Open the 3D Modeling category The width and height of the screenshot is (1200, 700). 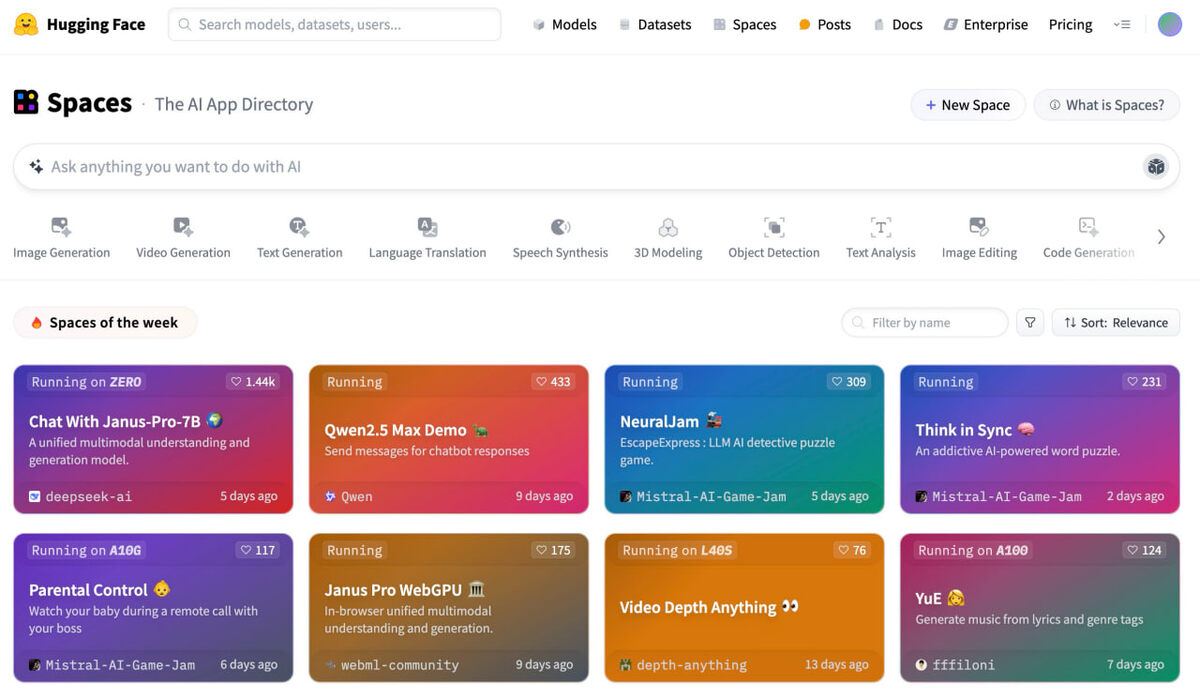click(x=668, y=239)
